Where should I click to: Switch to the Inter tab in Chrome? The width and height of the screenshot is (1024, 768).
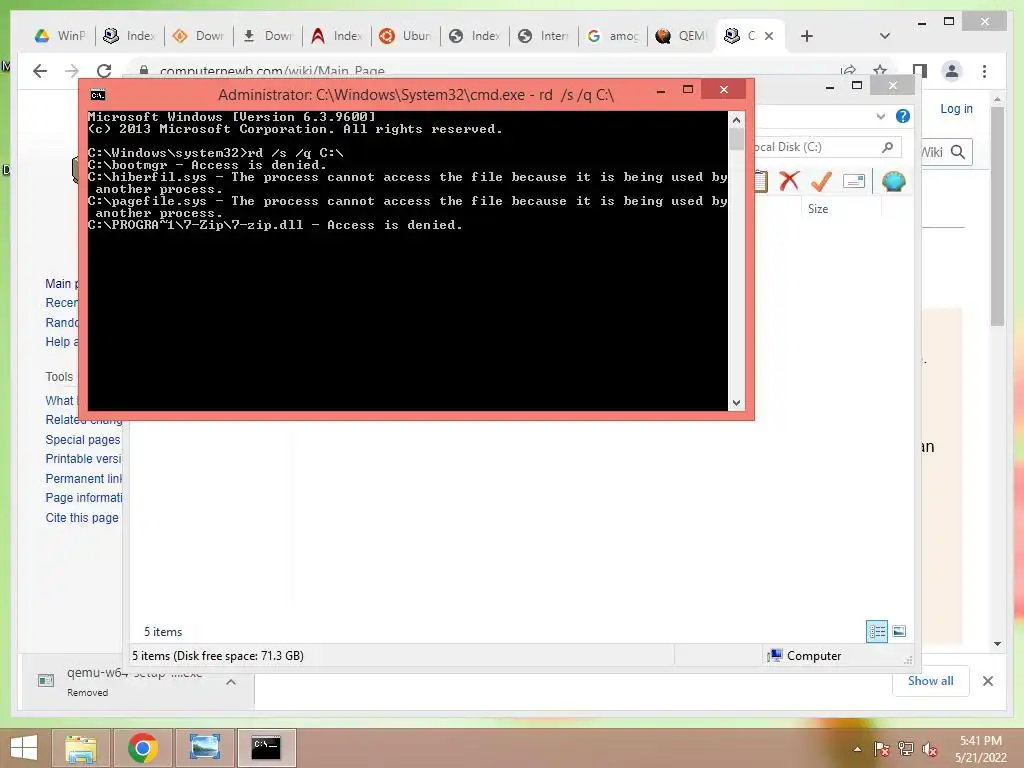click(543, 36)
